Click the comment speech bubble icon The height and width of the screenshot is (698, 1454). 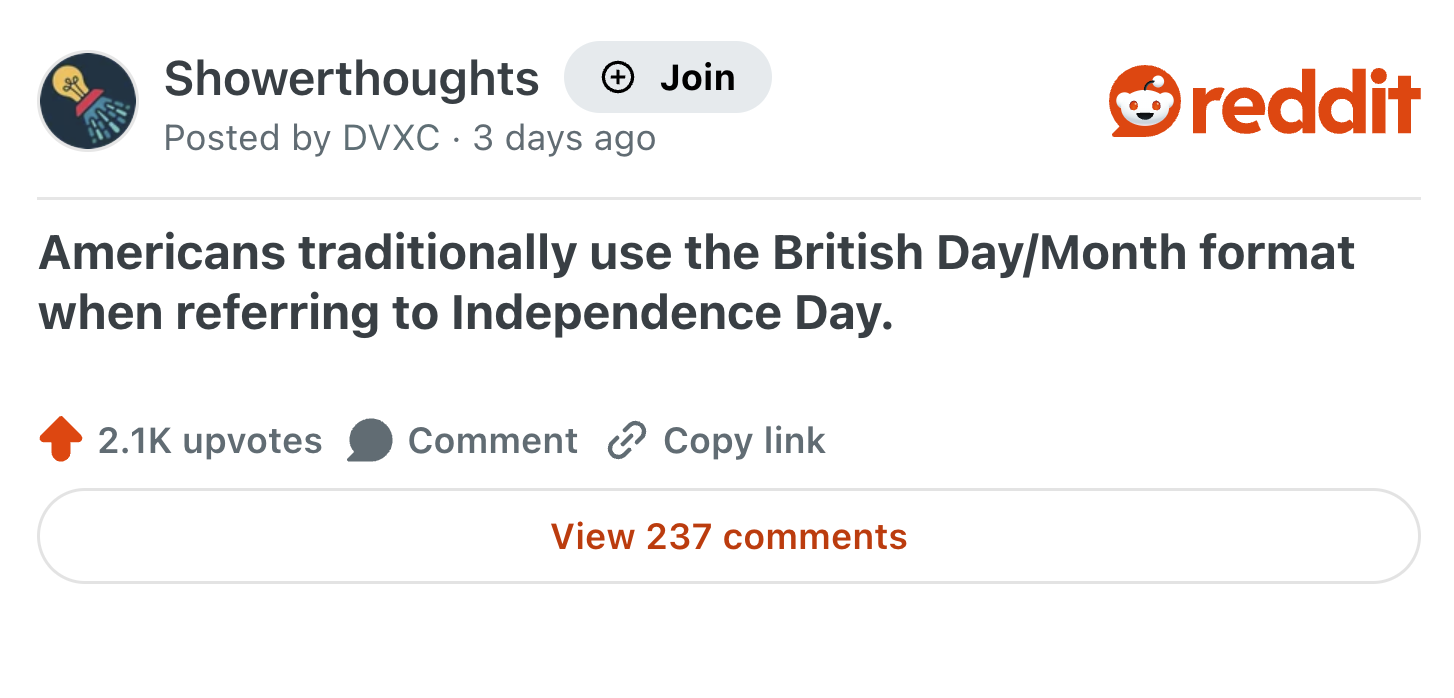(370, 441)
